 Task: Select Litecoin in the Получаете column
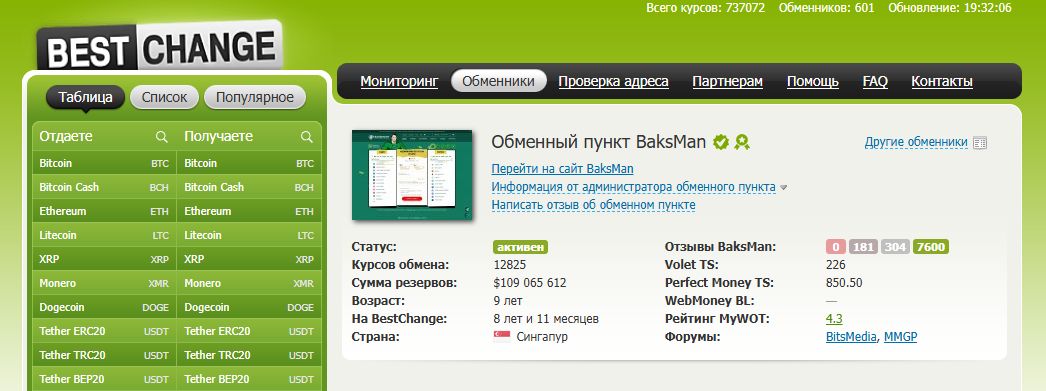click(249, 236)
